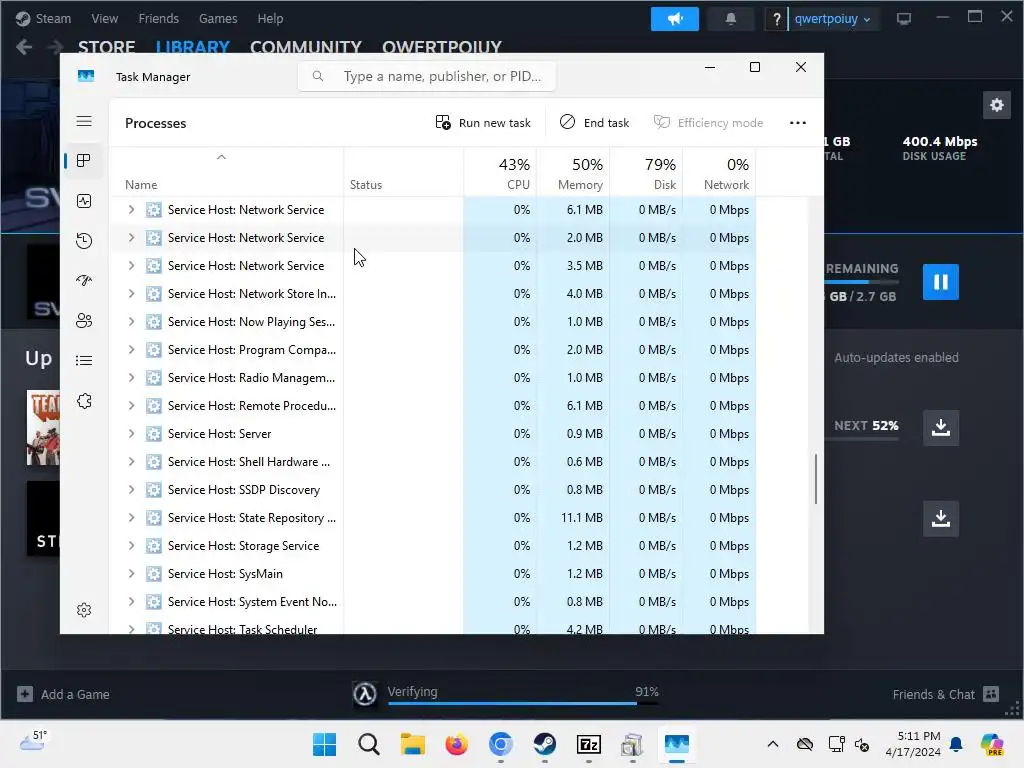The height and width of the screenshot is (768, 1024).
Task: Expand Service Host: Now Playing Session row
Action: tap(131, 322)
